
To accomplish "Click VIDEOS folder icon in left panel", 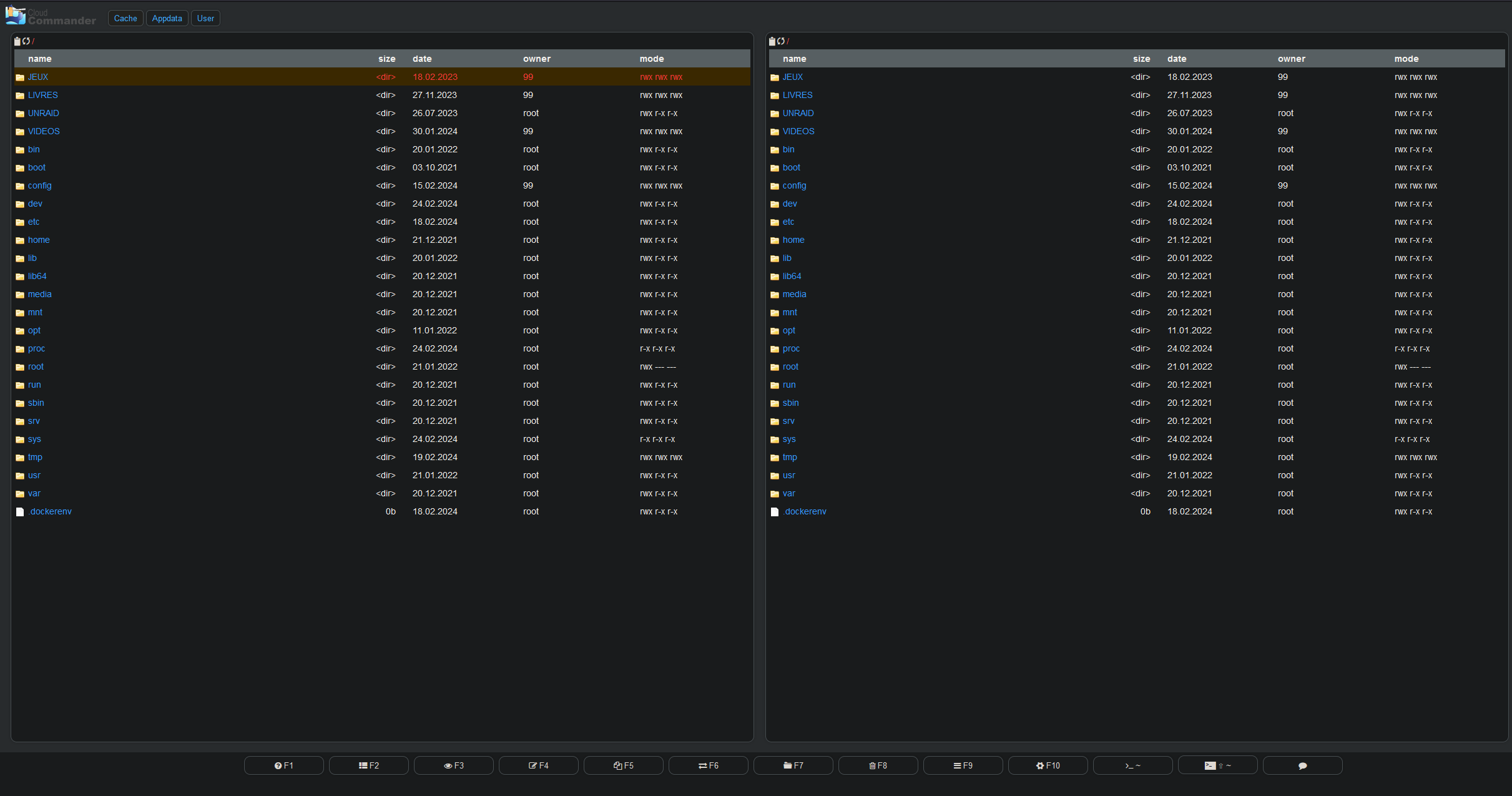I will (x=20, y=132).
